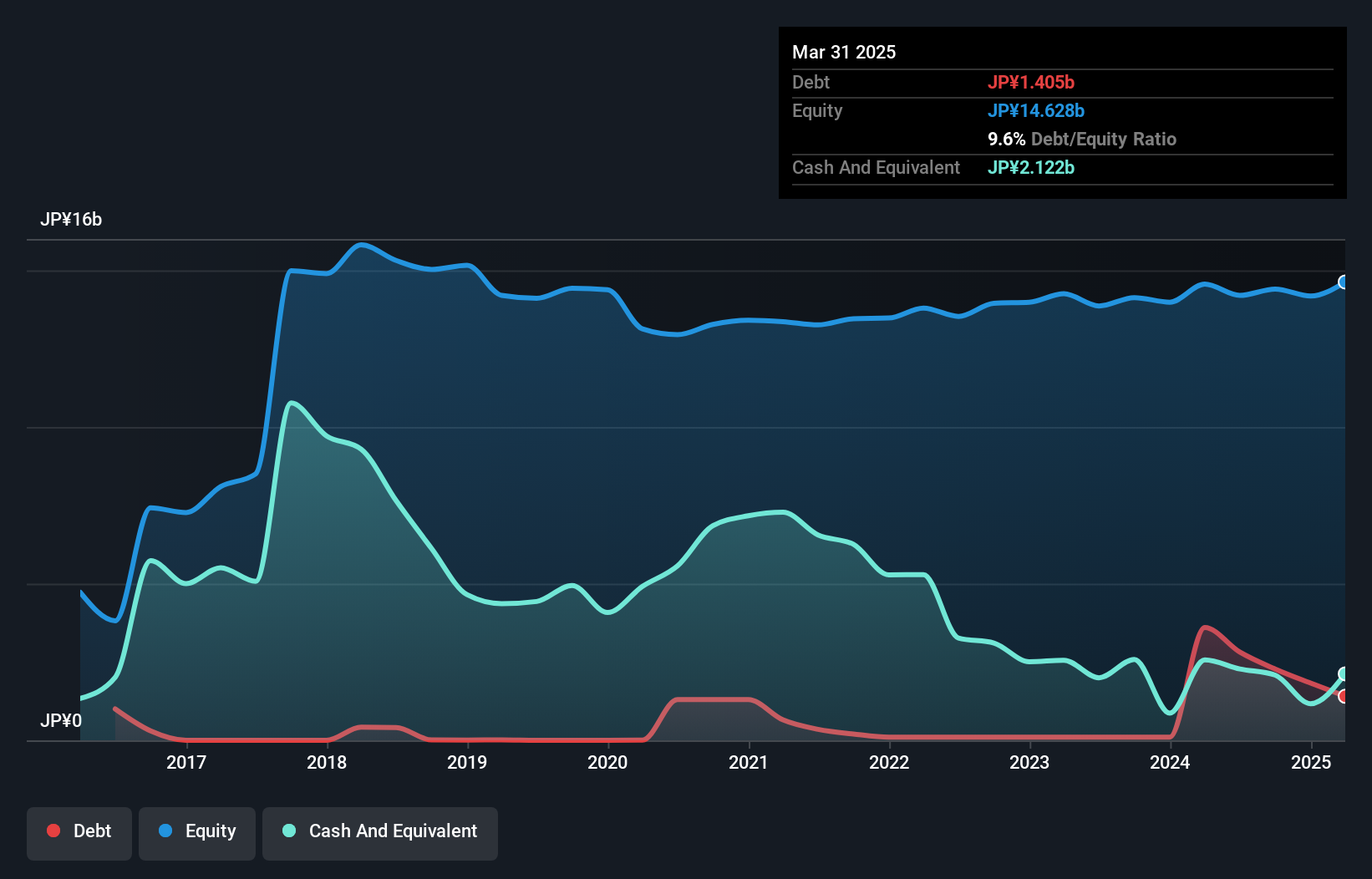
Task: Click the 2017 x-axis label
Action: (186, 762)
